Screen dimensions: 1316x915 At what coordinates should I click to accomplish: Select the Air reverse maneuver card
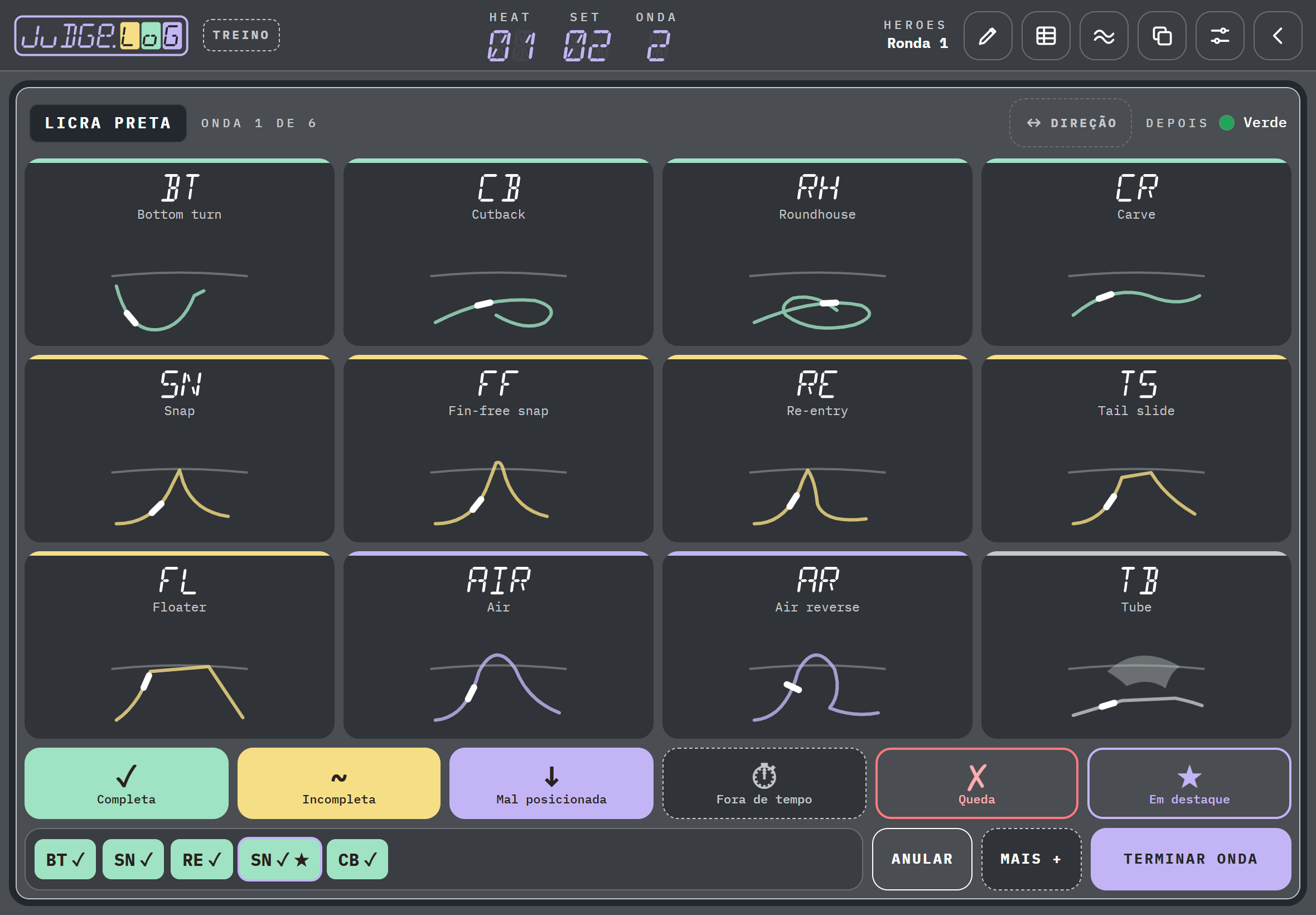[817, 644]
